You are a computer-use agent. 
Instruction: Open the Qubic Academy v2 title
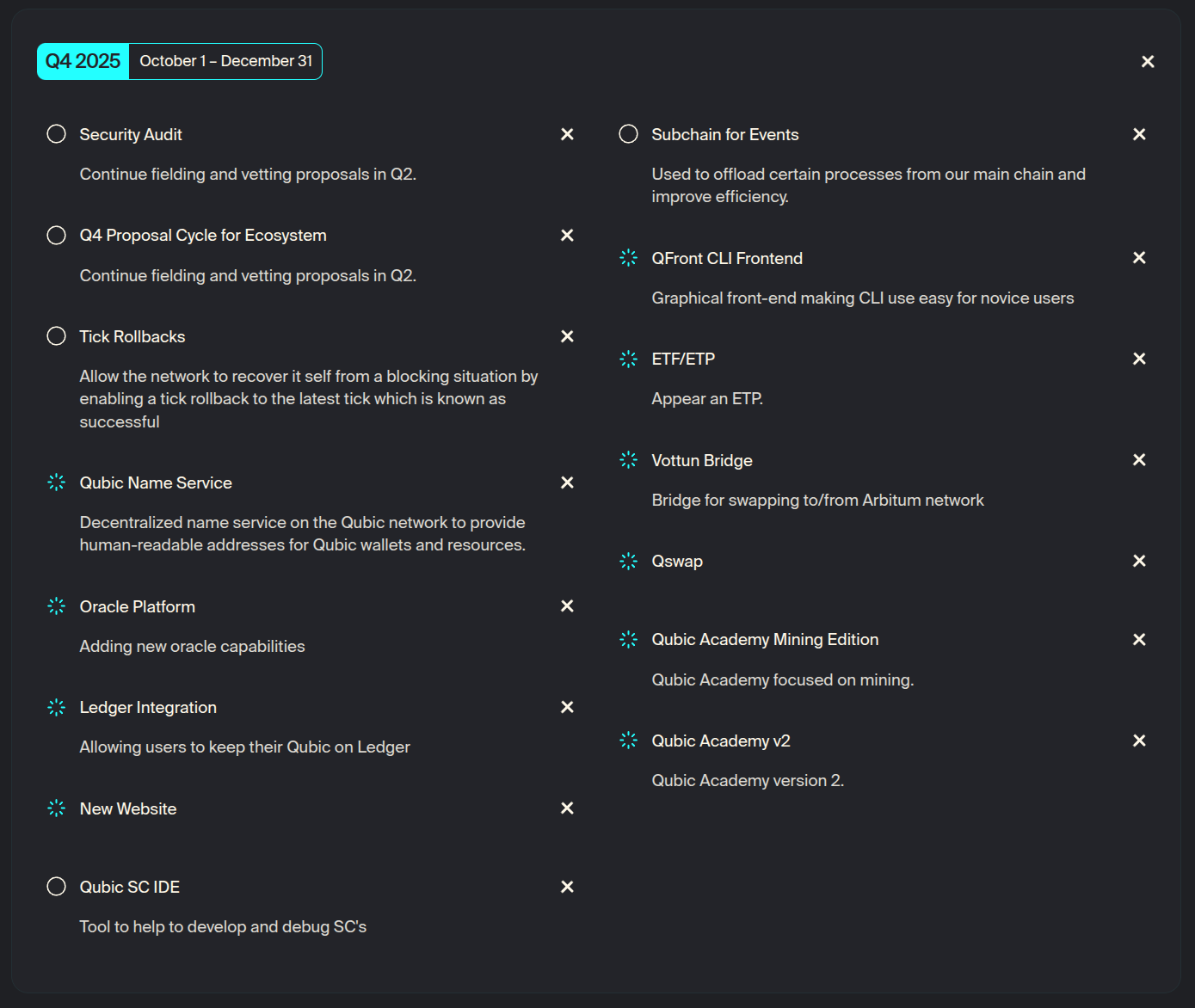coord(720,741)
